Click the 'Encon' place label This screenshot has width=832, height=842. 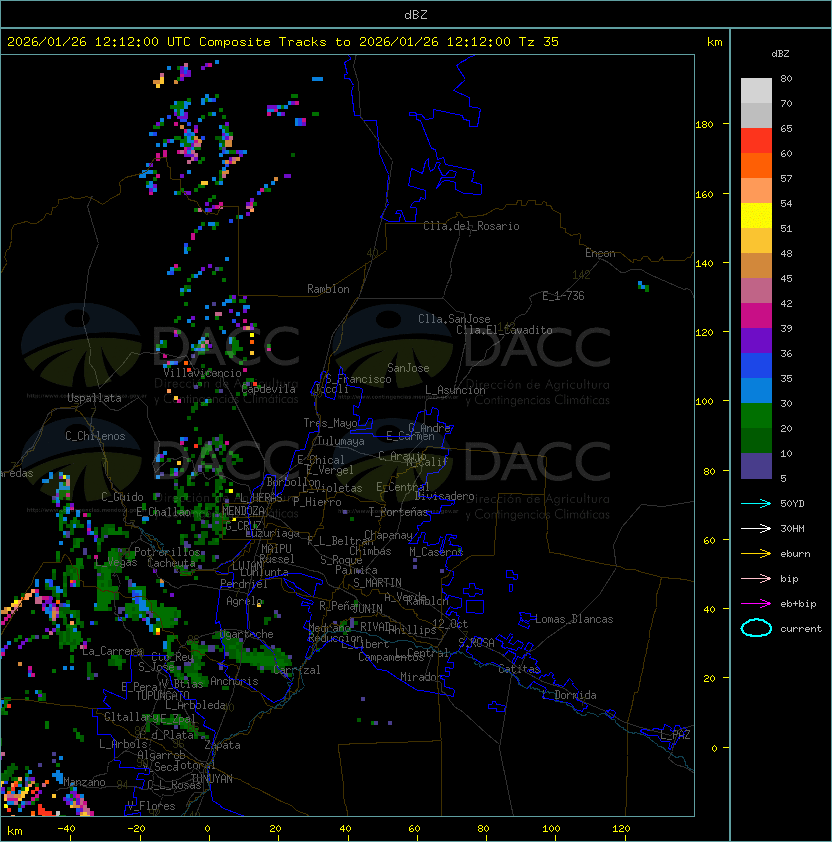point(600,253)
